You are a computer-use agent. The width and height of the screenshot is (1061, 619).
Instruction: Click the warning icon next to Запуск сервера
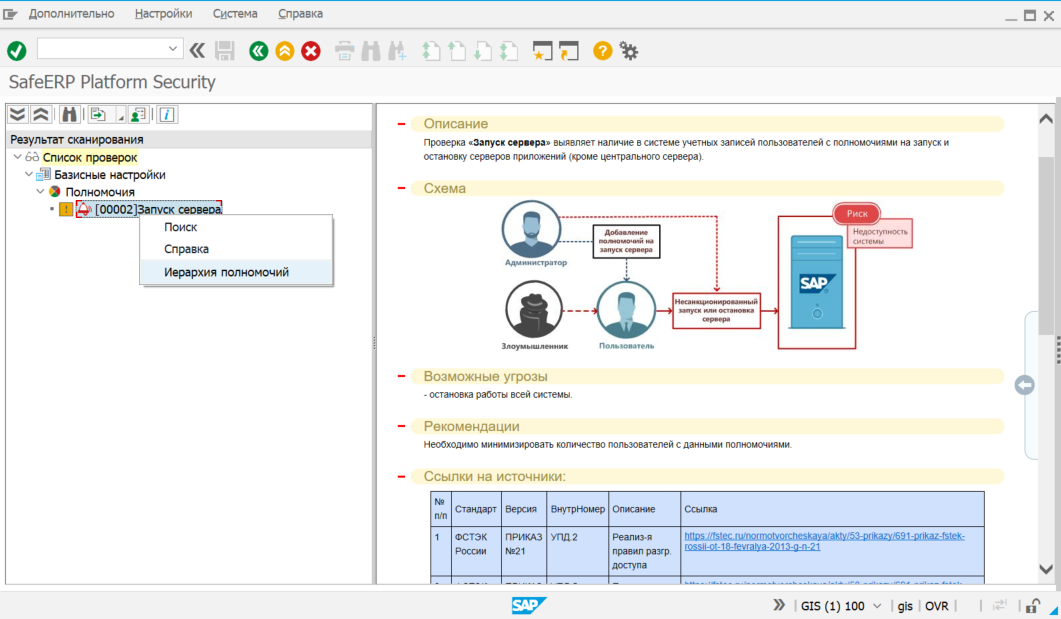click(66, 210)
